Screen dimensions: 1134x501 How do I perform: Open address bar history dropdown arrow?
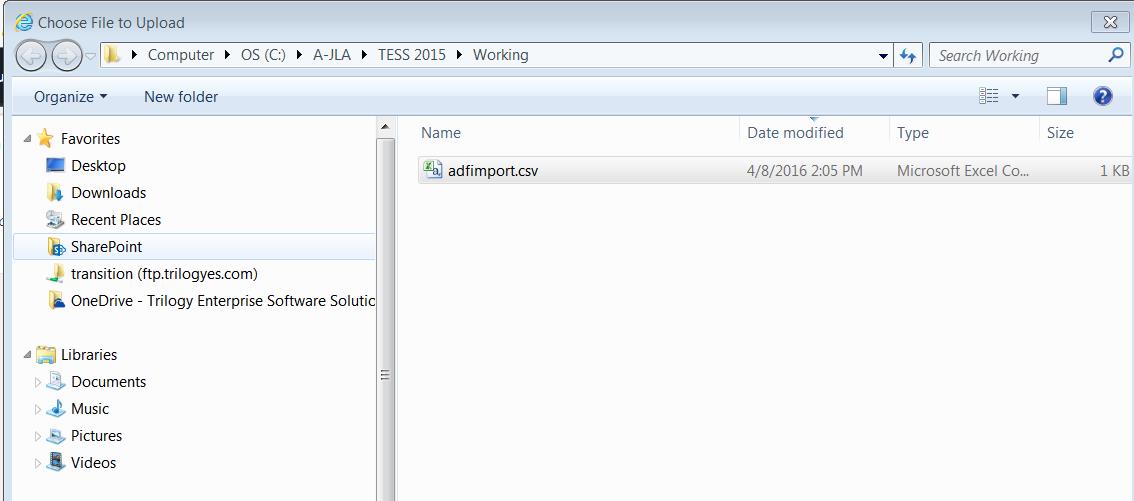(883, 56)
